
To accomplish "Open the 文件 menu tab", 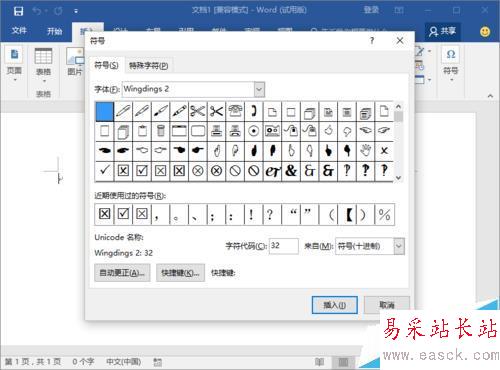I will (x=19, y=31).
